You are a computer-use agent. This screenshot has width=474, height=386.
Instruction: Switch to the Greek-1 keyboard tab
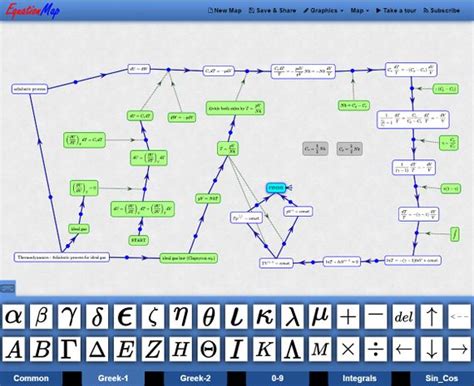pos(113,378)
